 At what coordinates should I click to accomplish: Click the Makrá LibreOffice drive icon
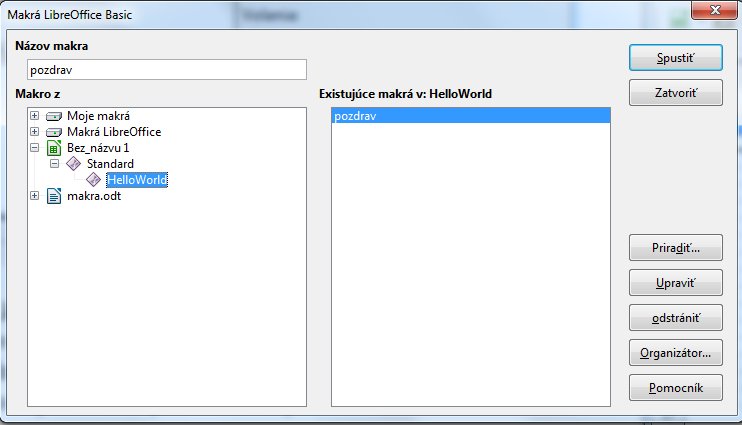(x=54, y=132)
